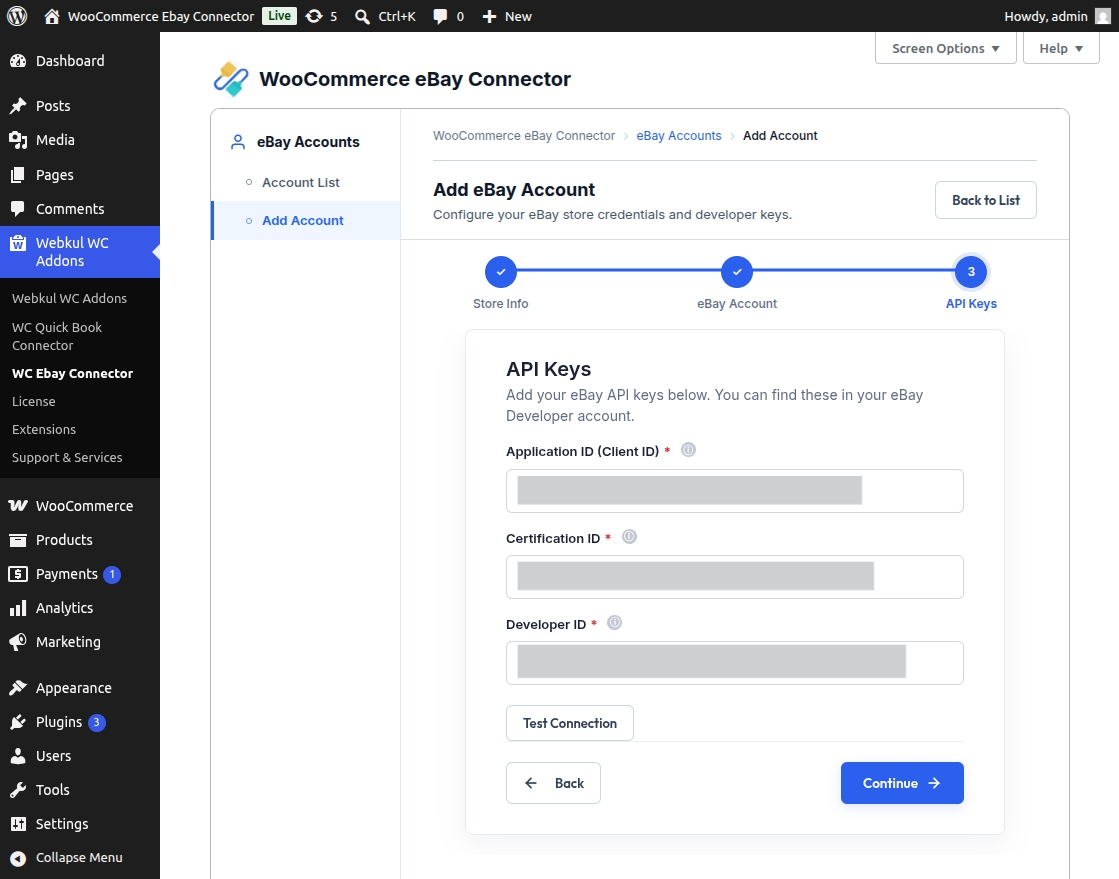Viewport: 1119px width, 879px height.
Task: Click the eBay Connector plugin logo
Action: tap(231, 79)
